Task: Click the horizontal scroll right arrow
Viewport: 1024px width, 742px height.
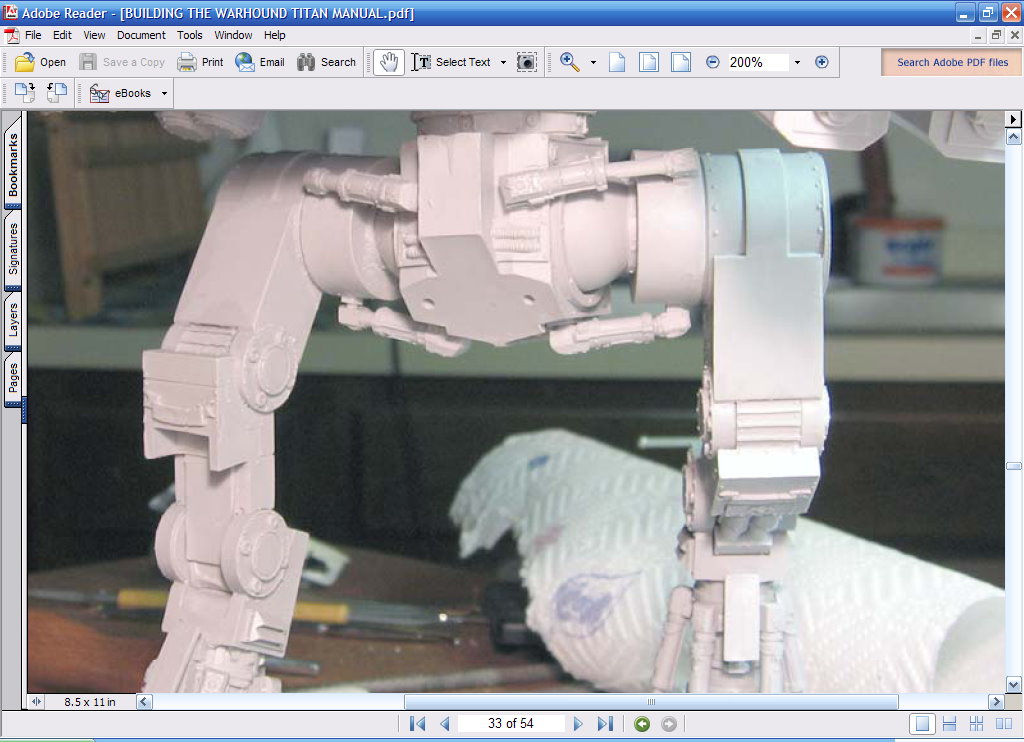Action: 996,702
